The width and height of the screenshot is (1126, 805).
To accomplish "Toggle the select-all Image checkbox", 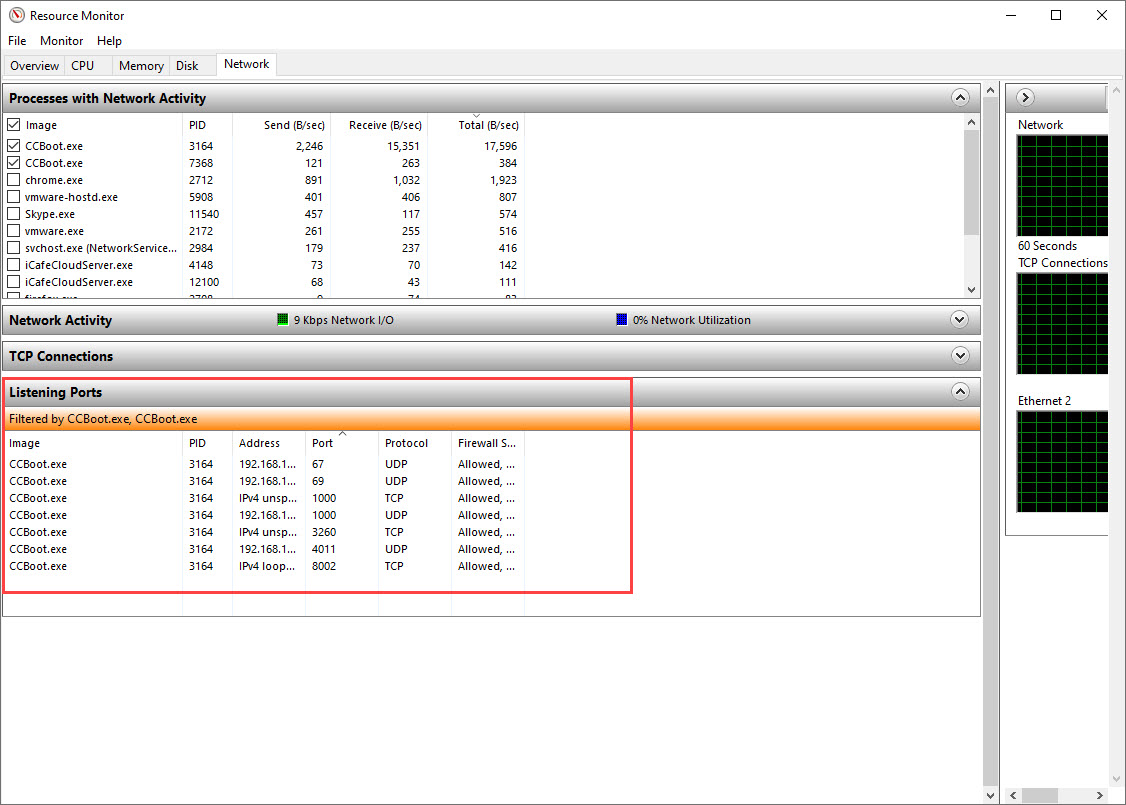I will (14, 125).
